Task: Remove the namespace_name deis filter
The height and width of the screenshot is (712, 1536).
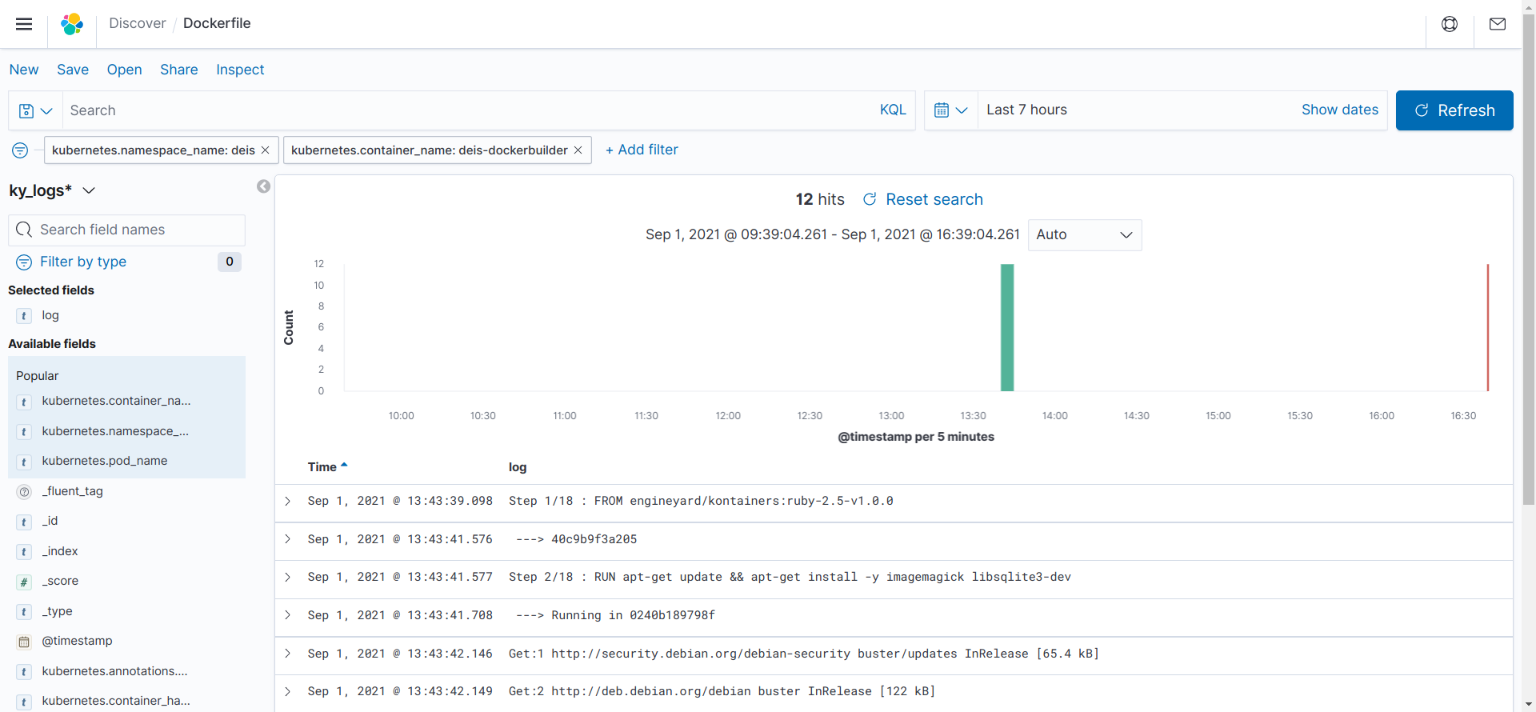Action: coord(265,150)
